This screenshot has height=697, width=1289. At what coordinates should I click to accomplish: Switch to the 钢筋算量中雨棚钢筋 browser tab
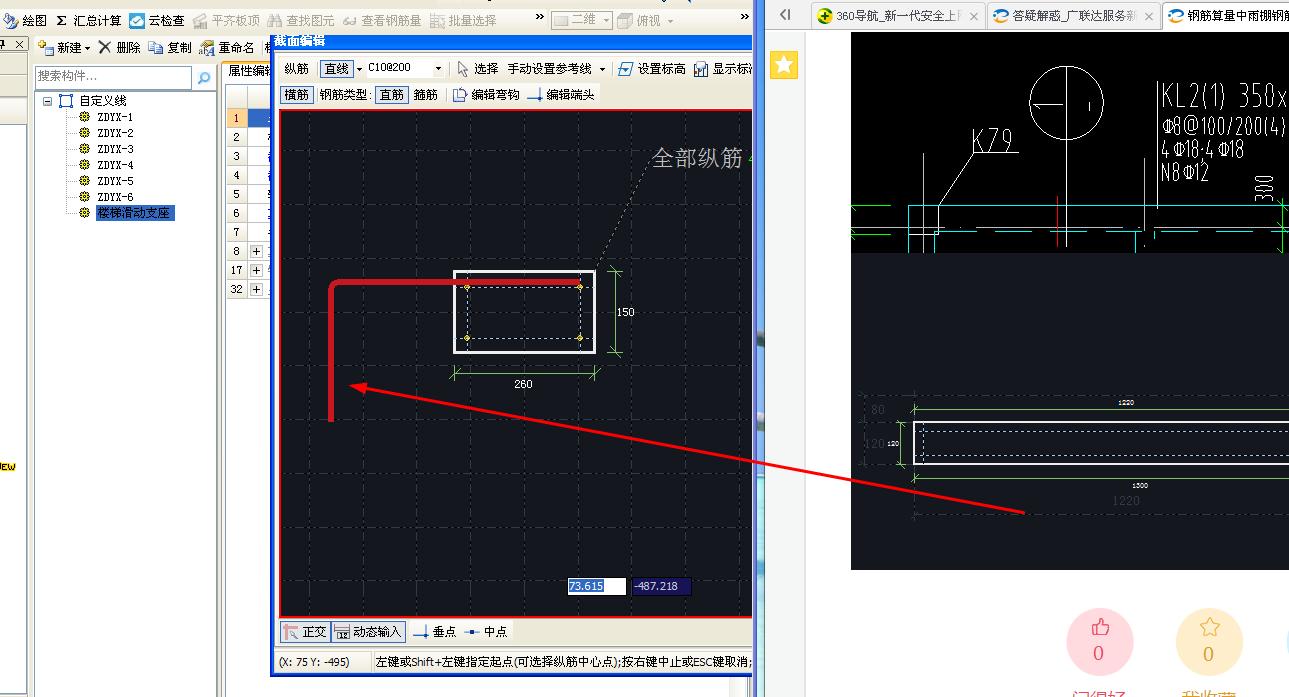[x=1227, y=16]
